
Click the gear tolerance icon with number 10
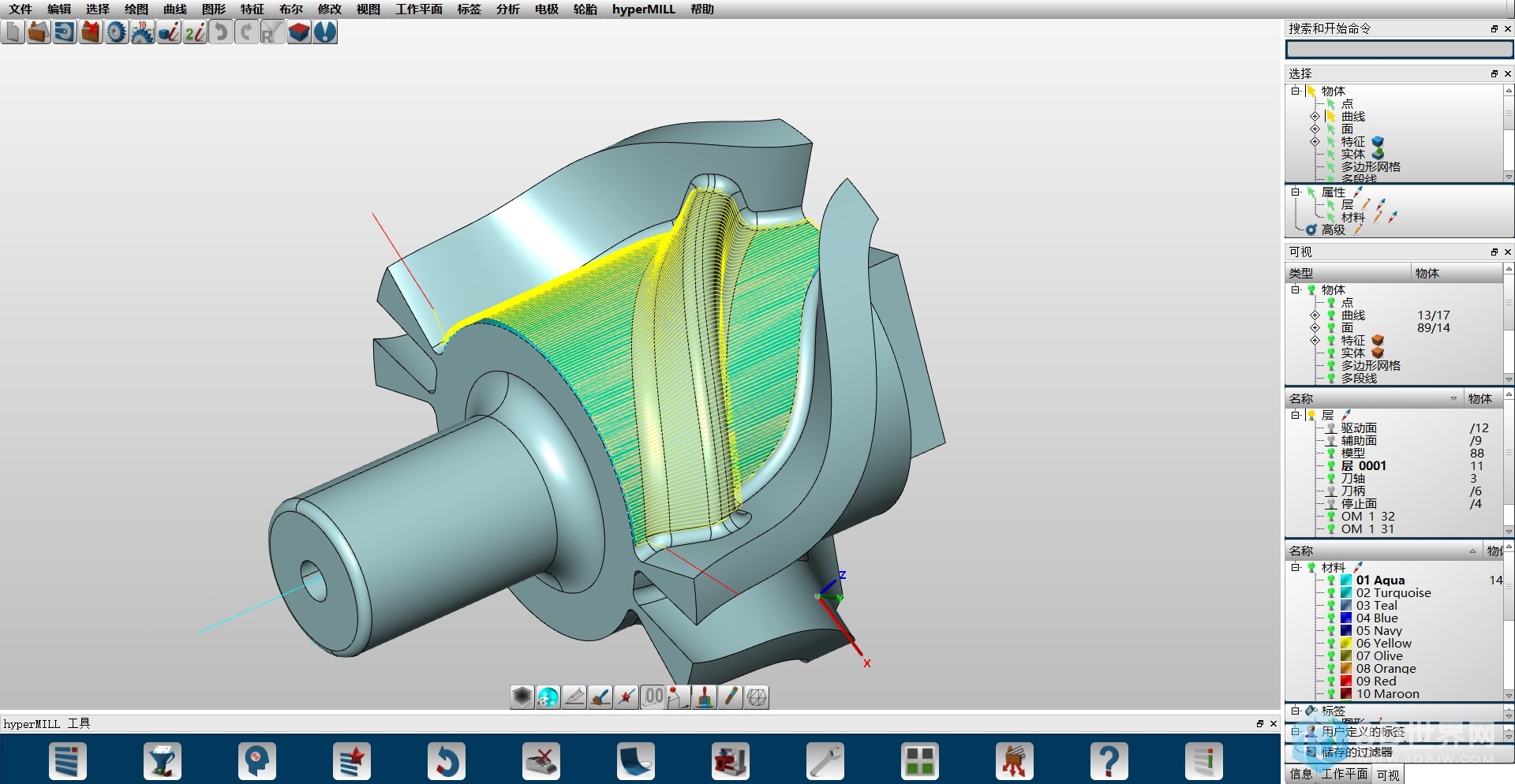pyautogui.click(x=143, y=32)
